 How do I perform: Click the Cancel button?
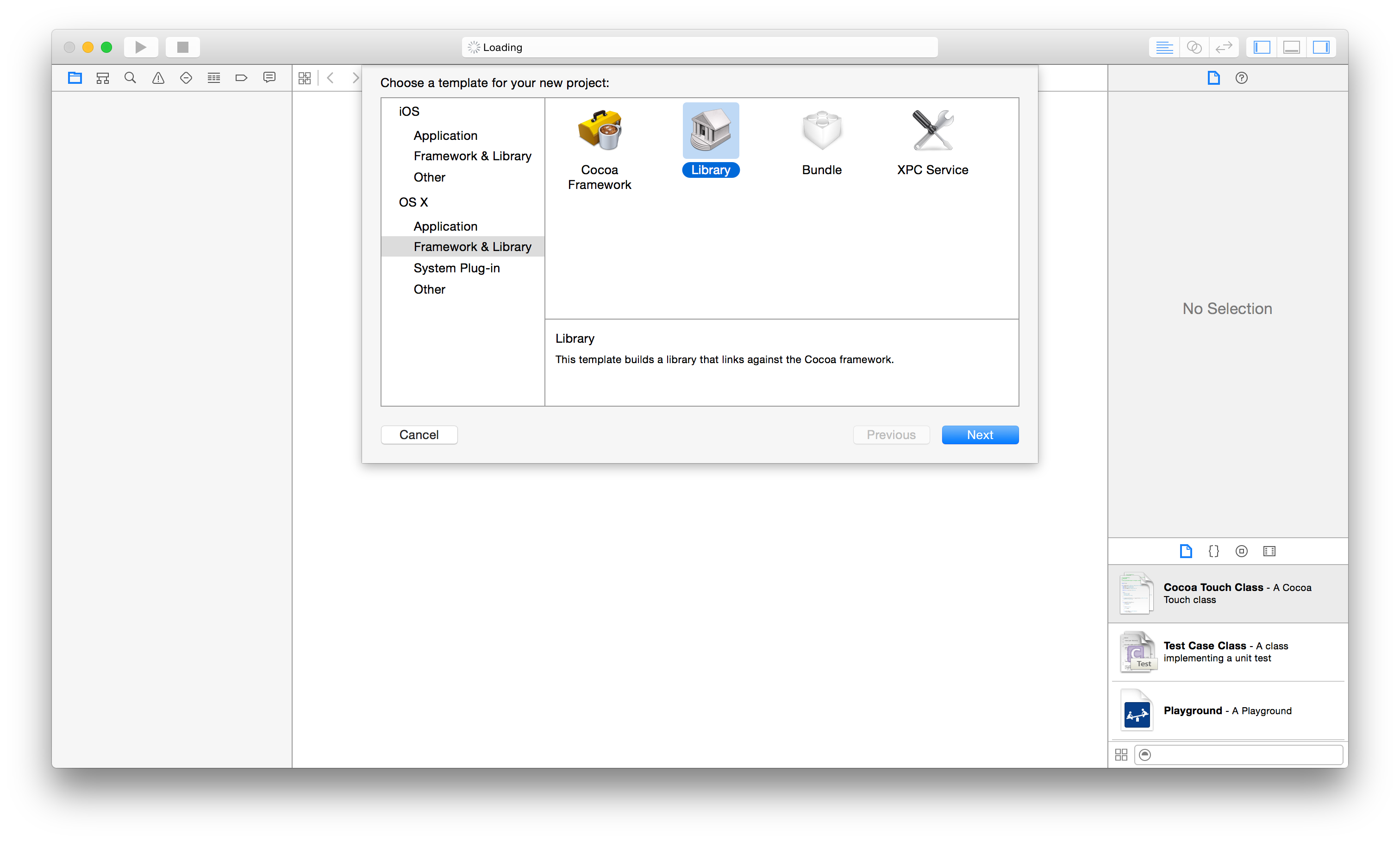418,434
